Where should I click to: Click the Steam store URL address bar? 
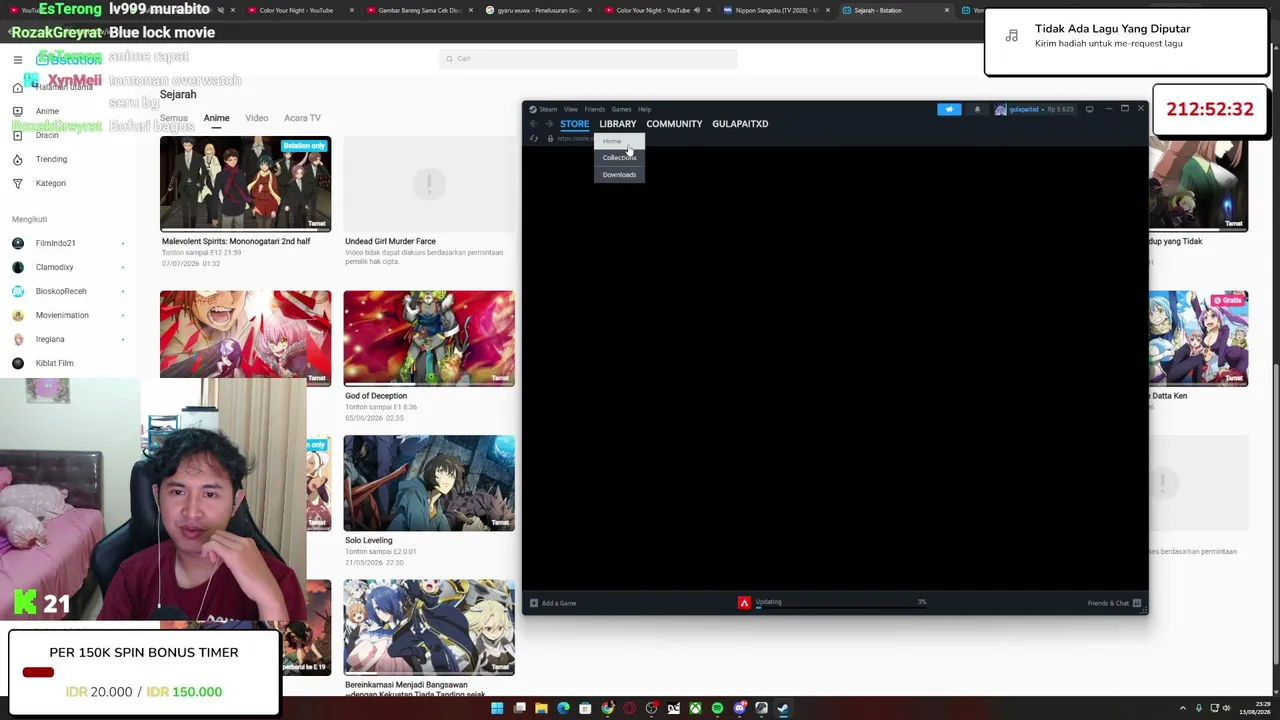pyautogui.click(x=576, y=138)
